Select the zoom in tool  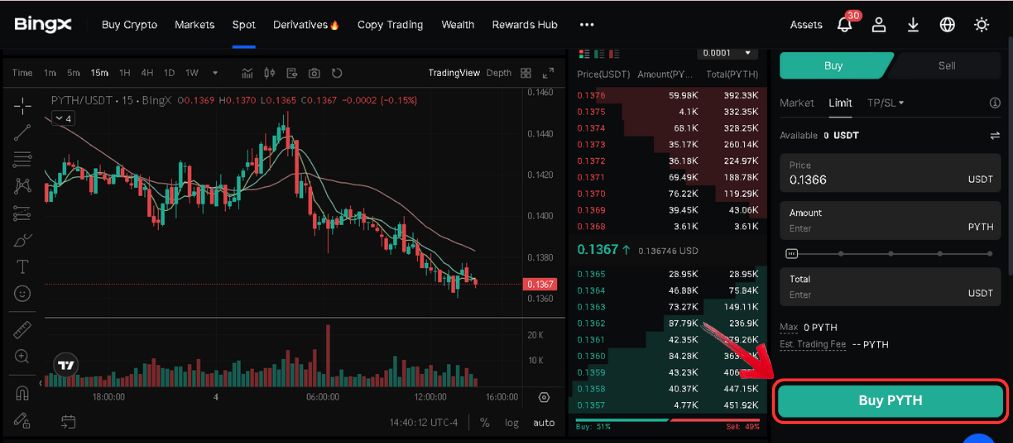[23, 356]
